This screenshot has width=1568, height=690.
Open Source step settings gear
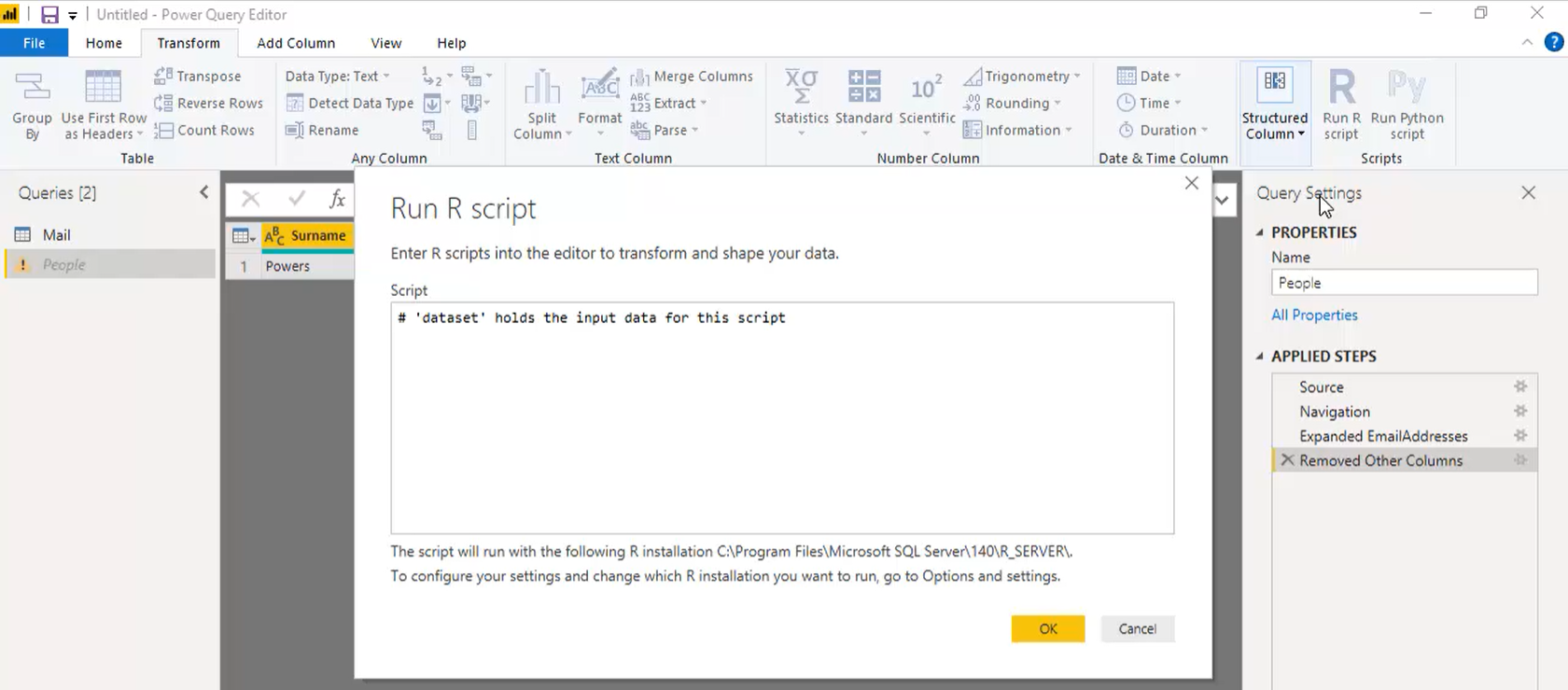[1520, 387]
